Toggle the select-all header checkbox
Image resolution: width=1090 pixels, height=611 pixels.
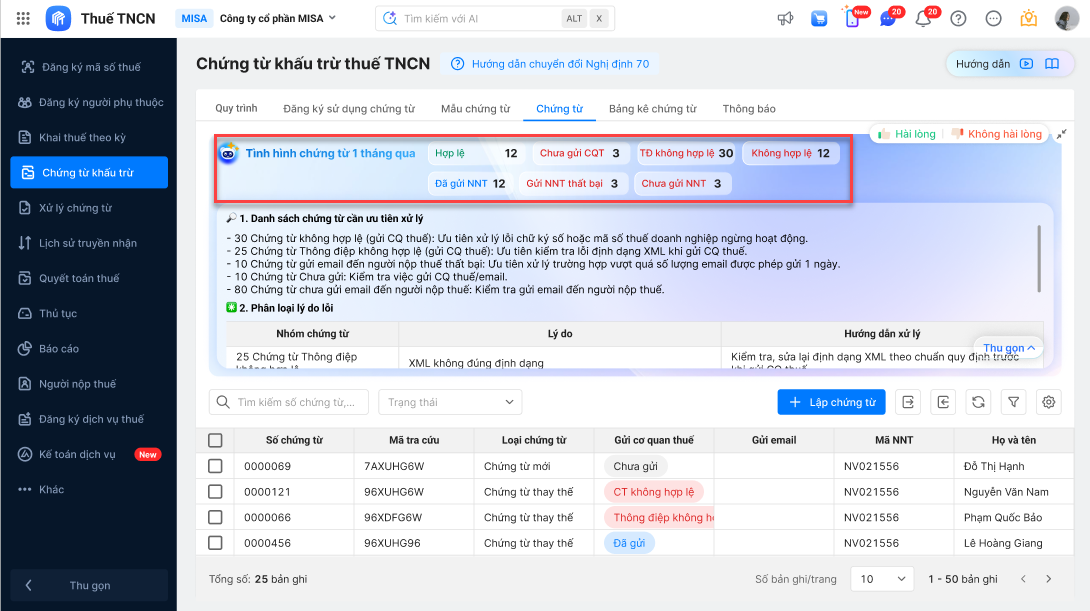click(215, 440)
